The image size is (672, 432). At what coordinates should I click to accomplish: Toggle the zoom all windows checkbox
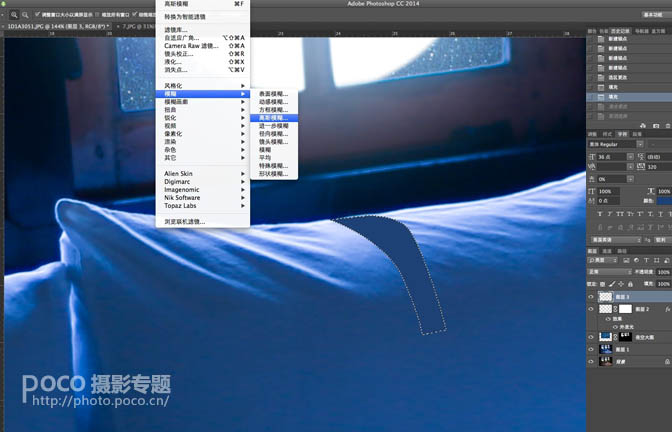(x=97, y=15)
